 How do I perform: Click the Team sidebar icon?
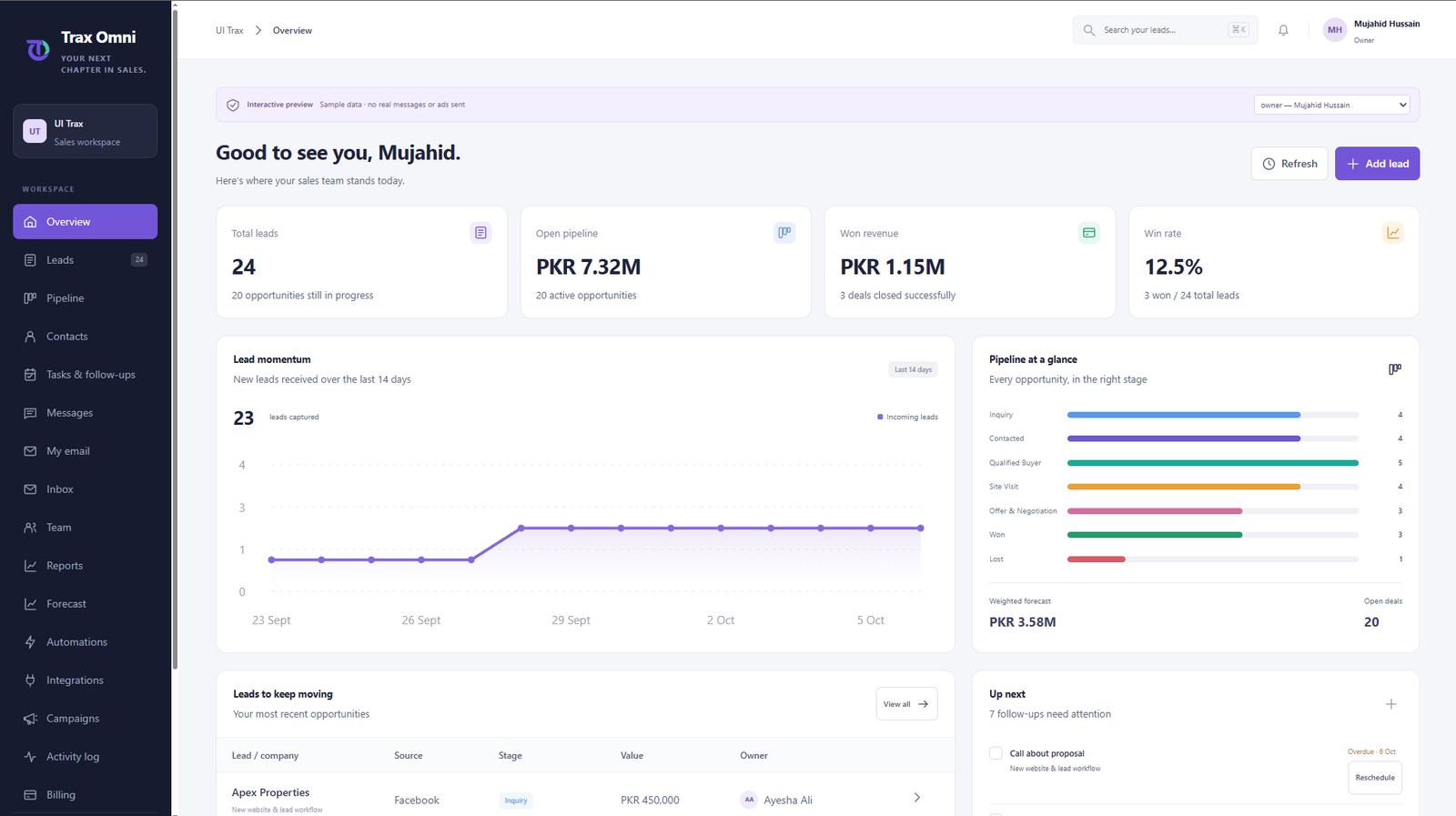pos(30,528)
